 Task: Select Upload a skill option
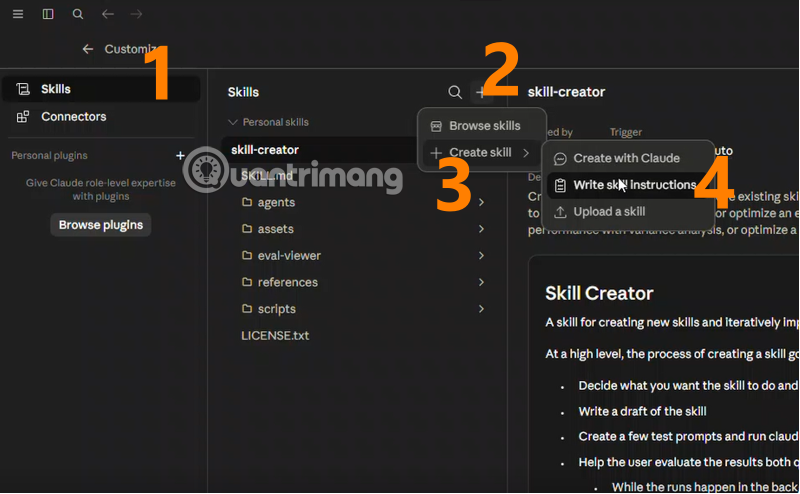click(627, 211)
